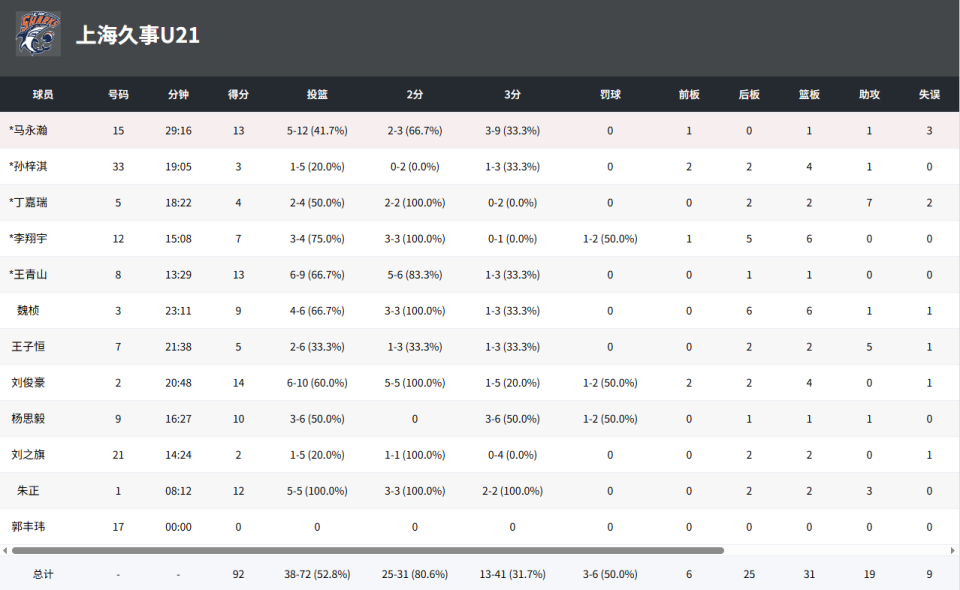The width and height of the screenshot is (960, 590).
Task: Click 孙梓淇's minutes 19:05
Action: point(178,166)
